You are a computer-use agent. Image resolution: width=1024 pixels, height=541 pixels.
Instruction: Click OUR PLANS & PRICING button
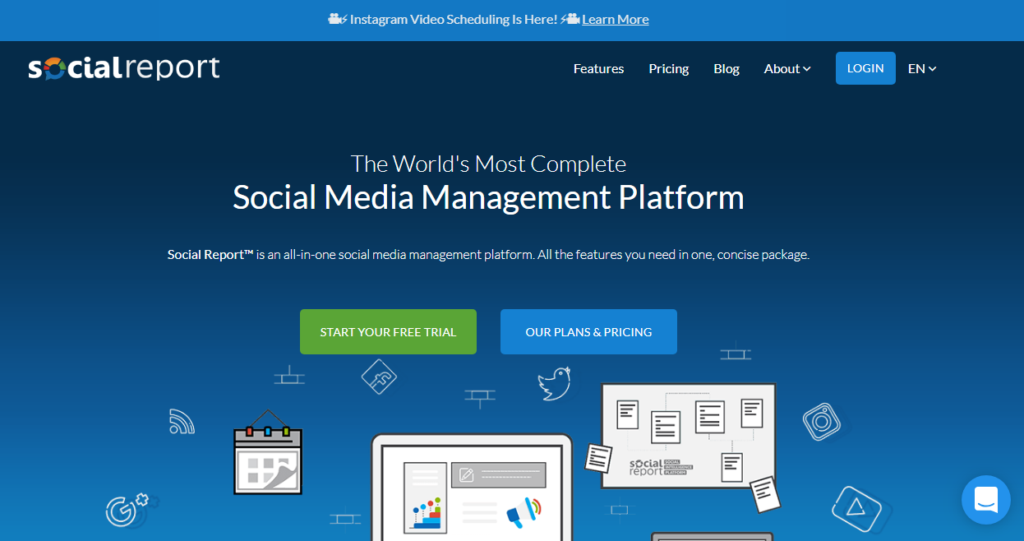coord(588,332)
